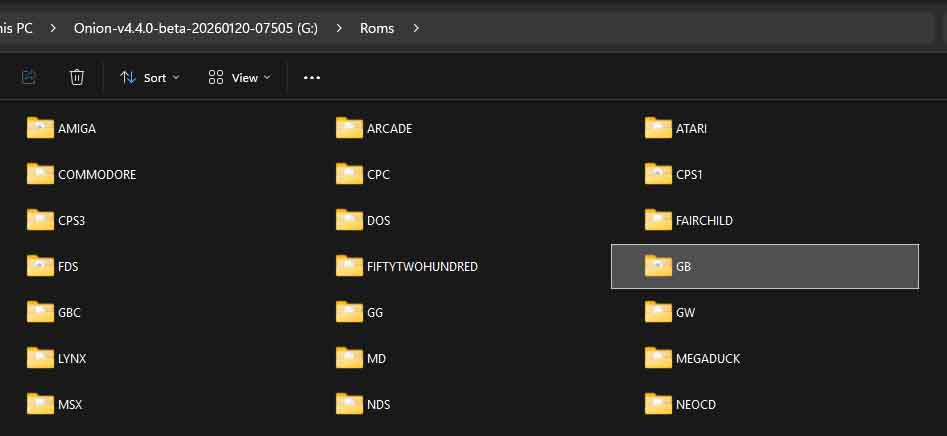Open the View dropdown menu

click(239, 78)
